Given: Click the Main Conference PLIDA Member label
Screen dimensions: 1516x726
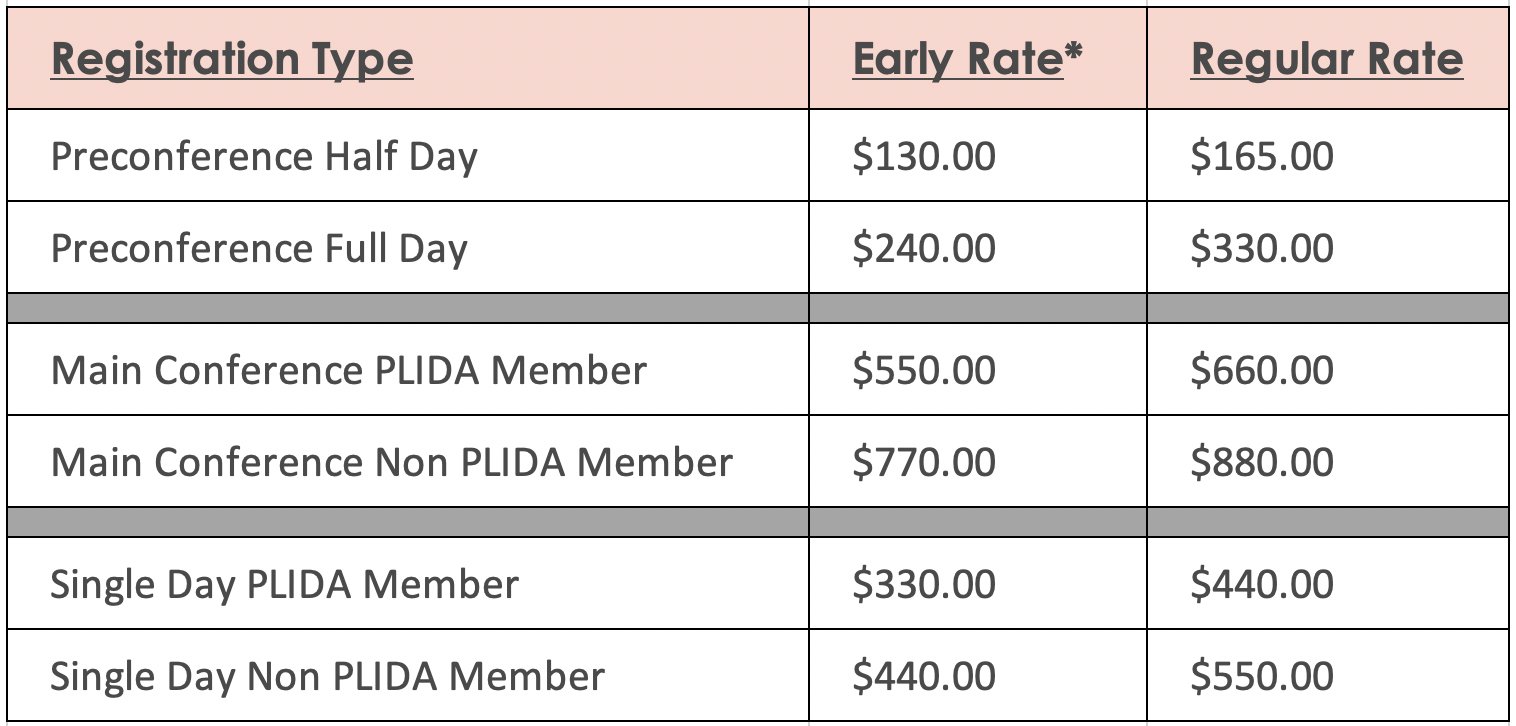Looking at the screenshot, I should click(349, 370).
